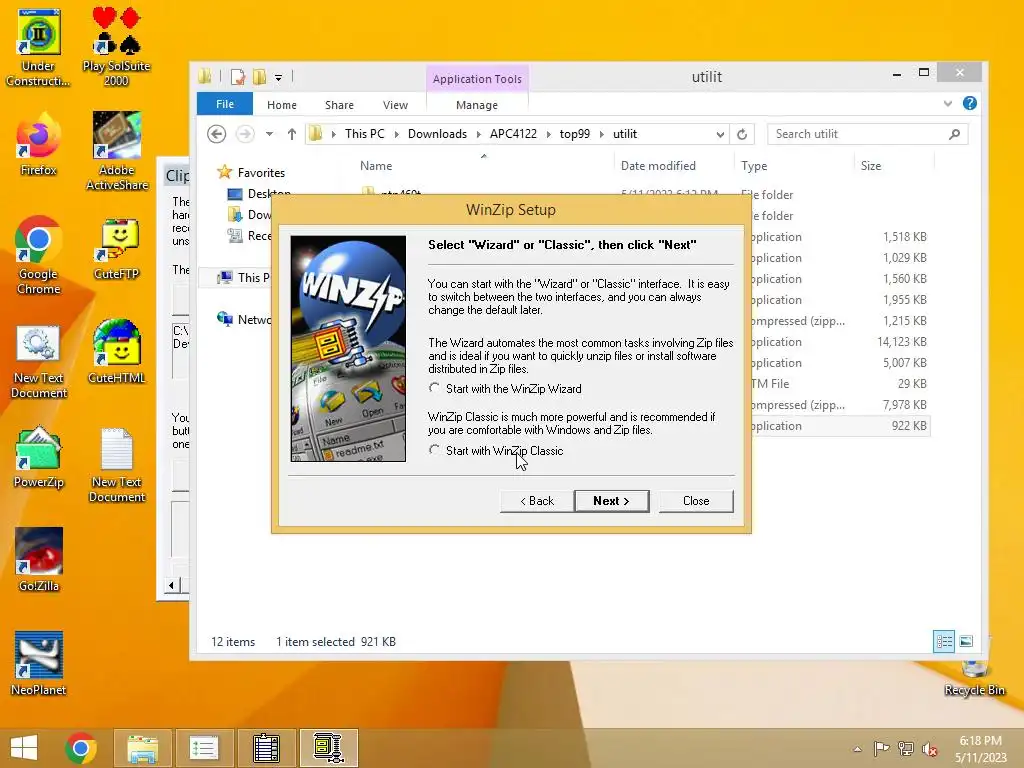Open Under Construction desktop icon
This screenshot has width=1024, height=768.
(39, 48)
